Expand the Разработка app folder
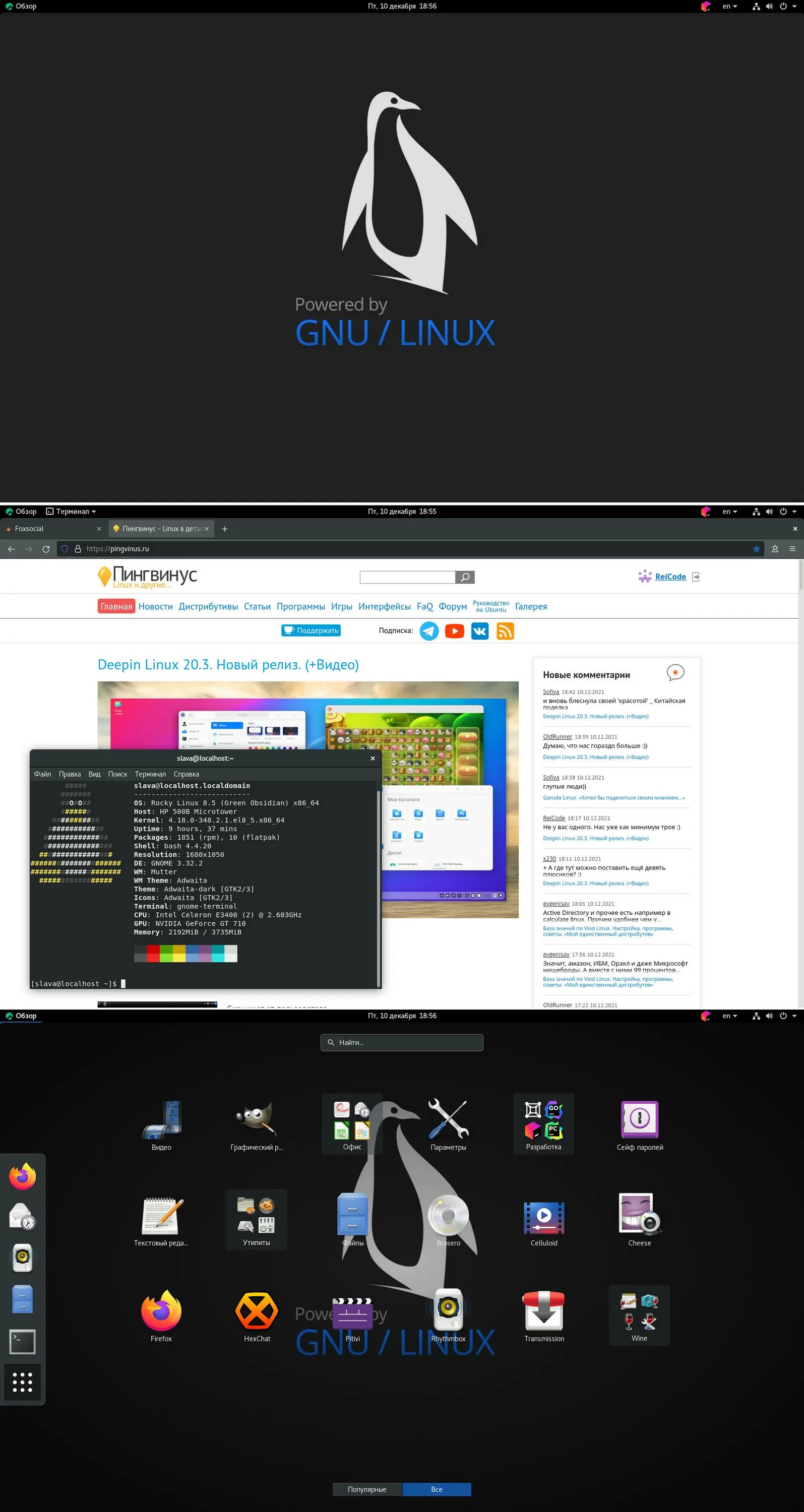Image resolution: width=804 pixels, height=1512 pixels. pos(543,1124)
